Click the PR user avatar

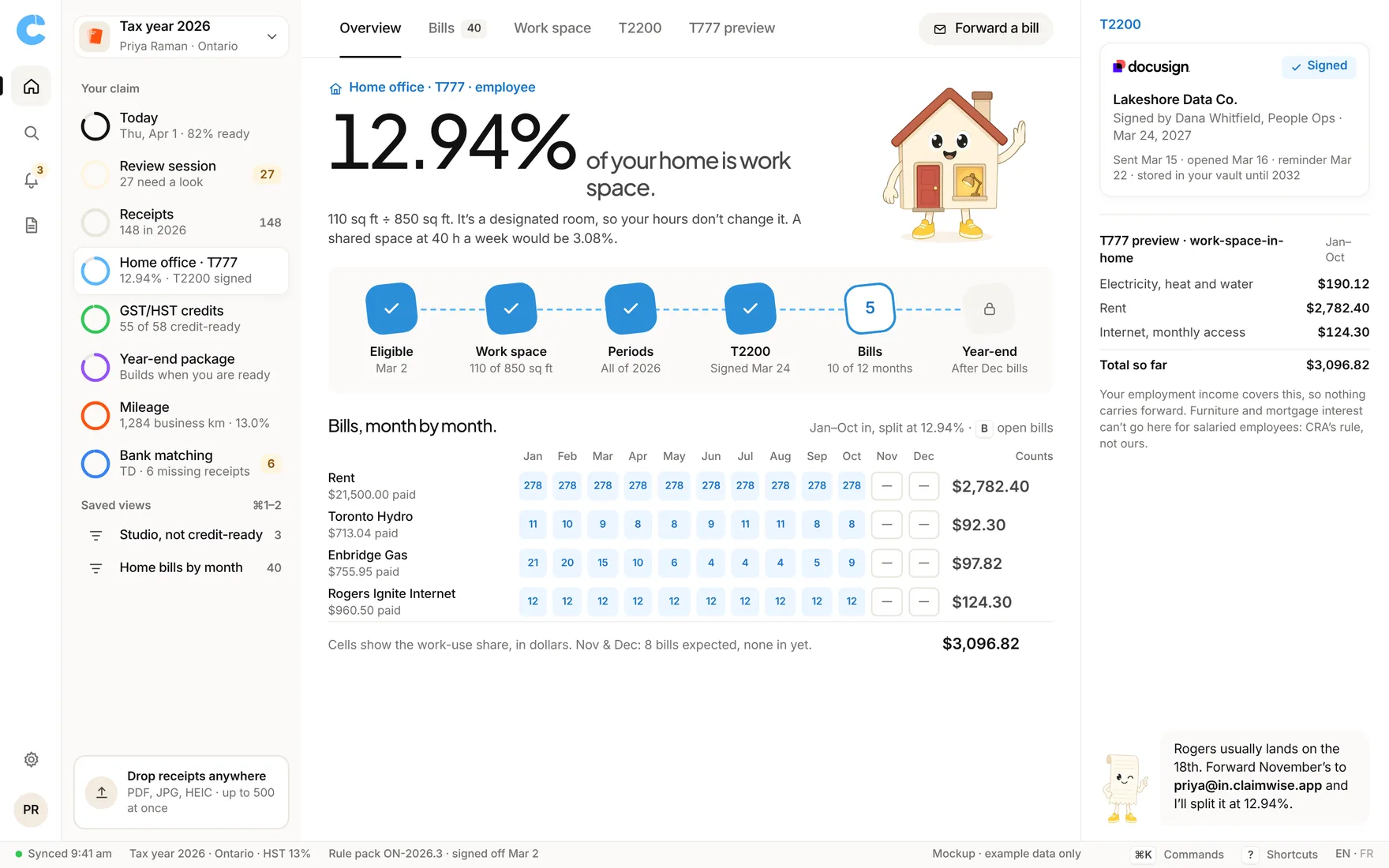coord(31,810)
